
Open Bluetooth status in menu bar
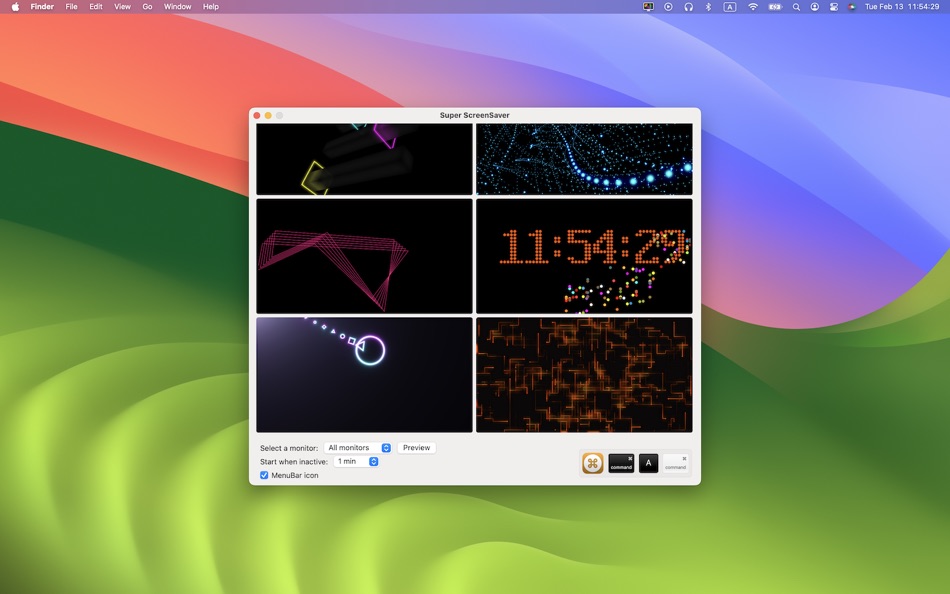(x=708, y=7)
